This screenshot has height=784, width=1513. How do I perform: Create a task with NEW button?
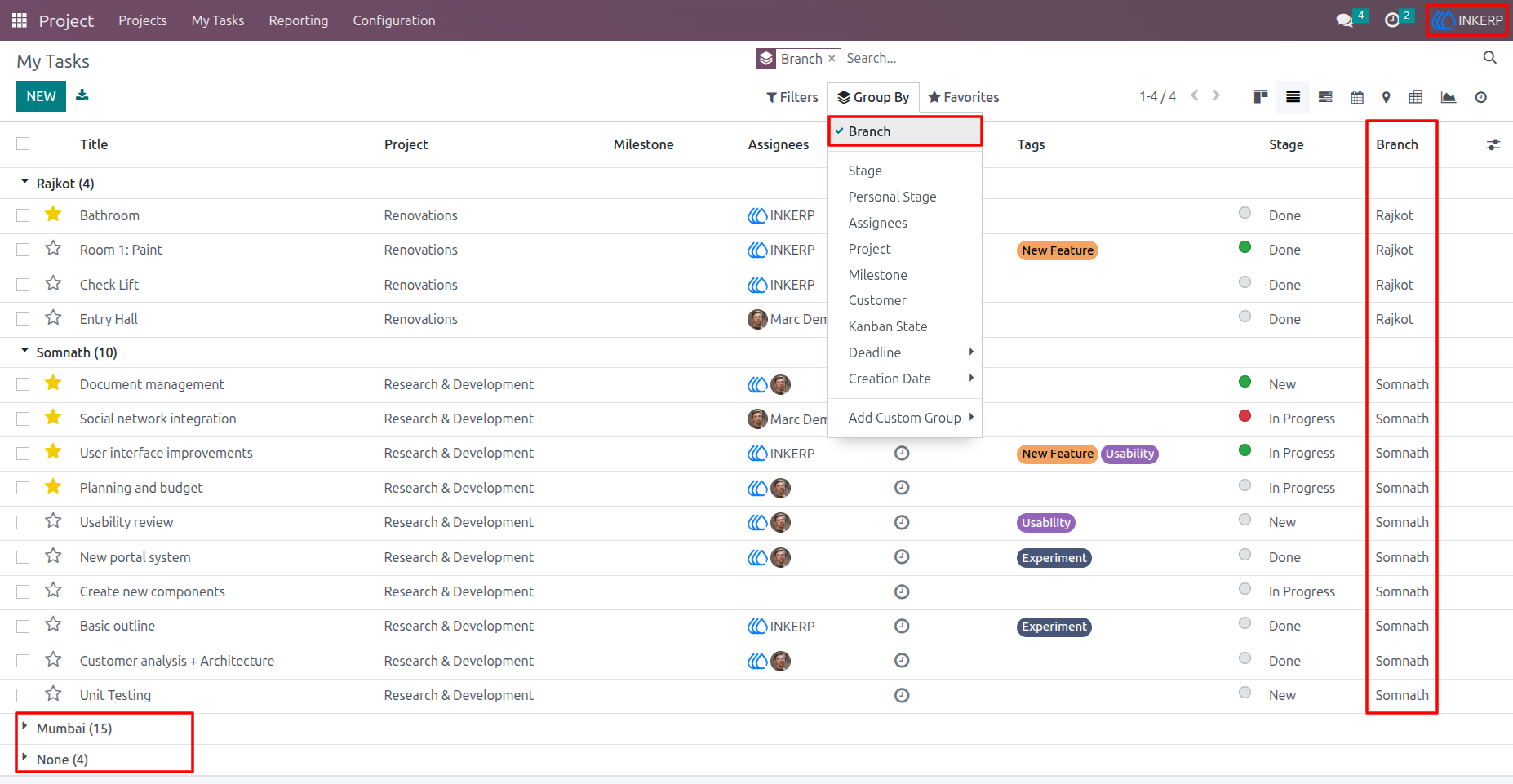coord(41,96)
